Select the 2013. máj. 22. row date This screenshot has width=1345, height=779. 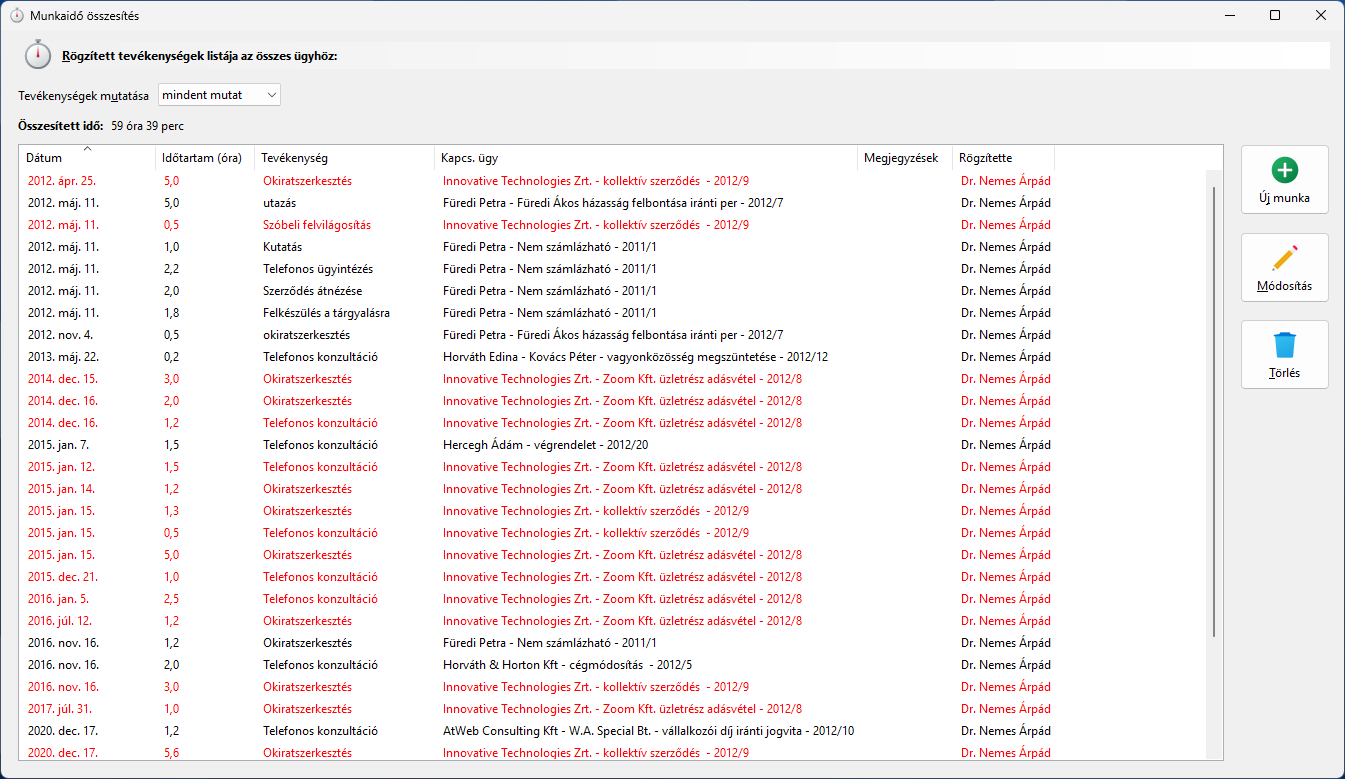pyautogui.click(x=64, y=357)
